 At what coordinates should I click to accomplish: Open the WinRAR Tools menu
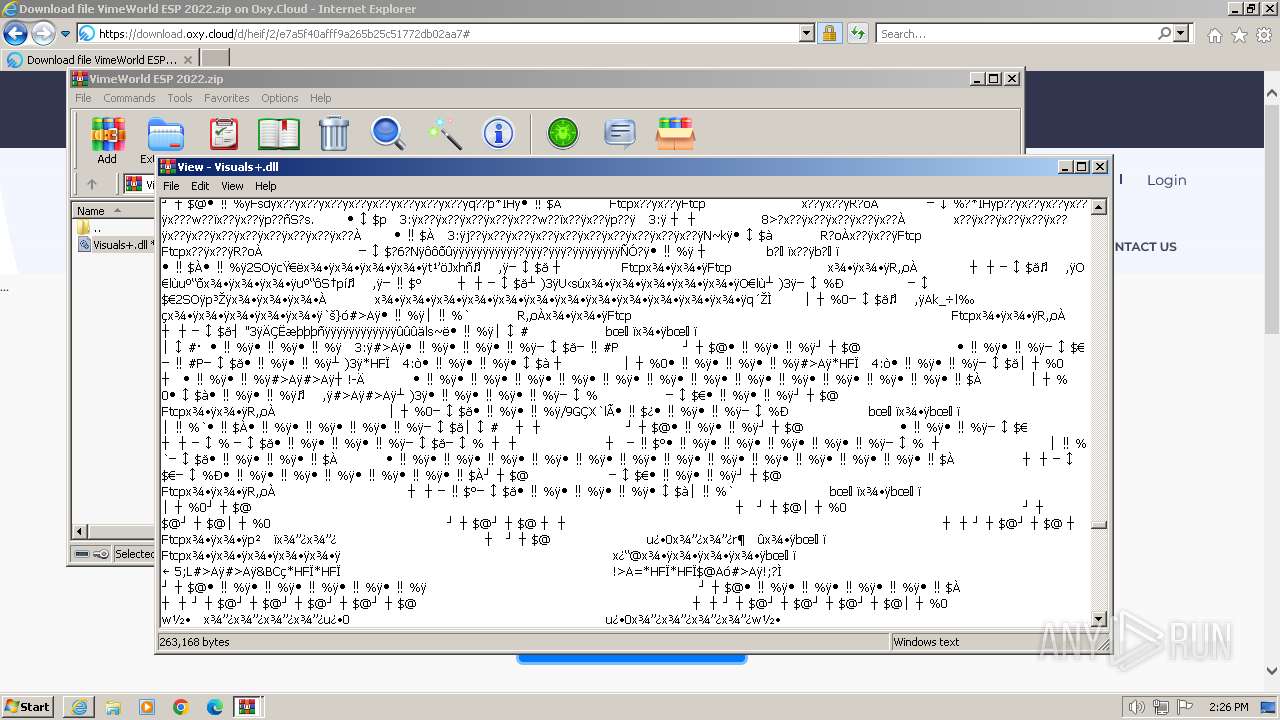point(180,98)
